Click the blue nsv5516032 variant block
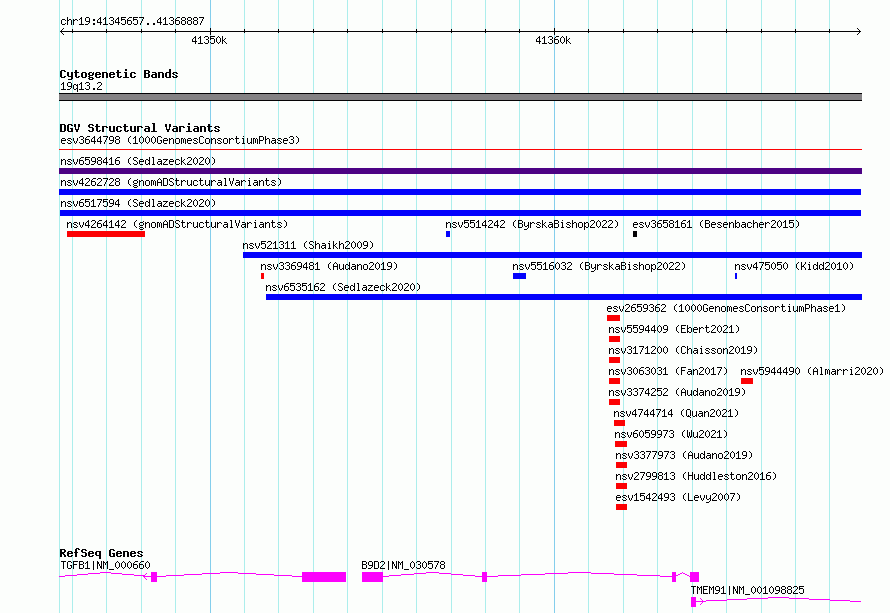890x613 pixels. 519,276
